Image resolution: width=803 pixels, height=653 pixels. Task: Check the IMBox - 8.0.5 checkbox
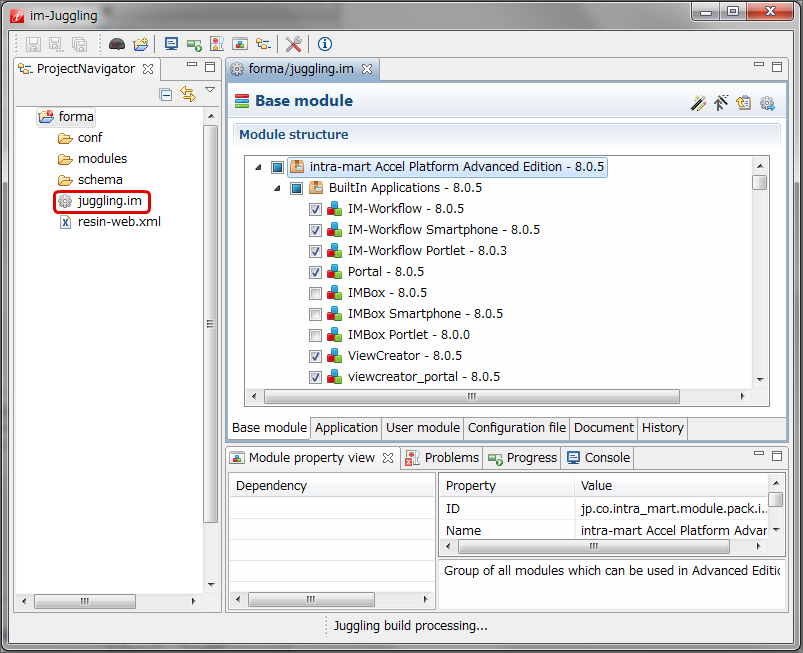click(315, 293)
